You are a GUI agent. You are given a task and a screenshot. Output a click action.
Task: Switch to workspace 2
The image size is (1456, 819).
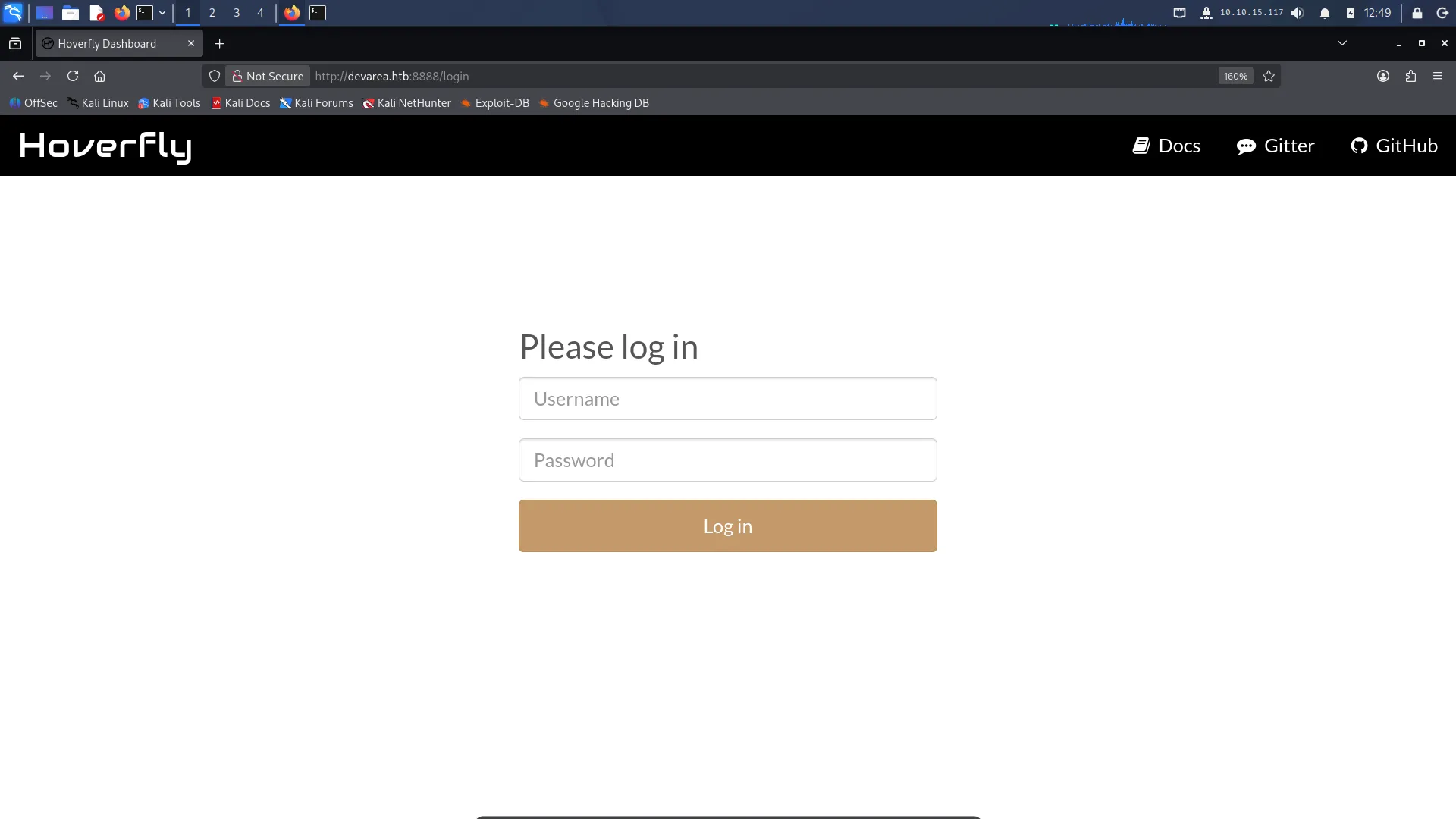pos(212,13)
